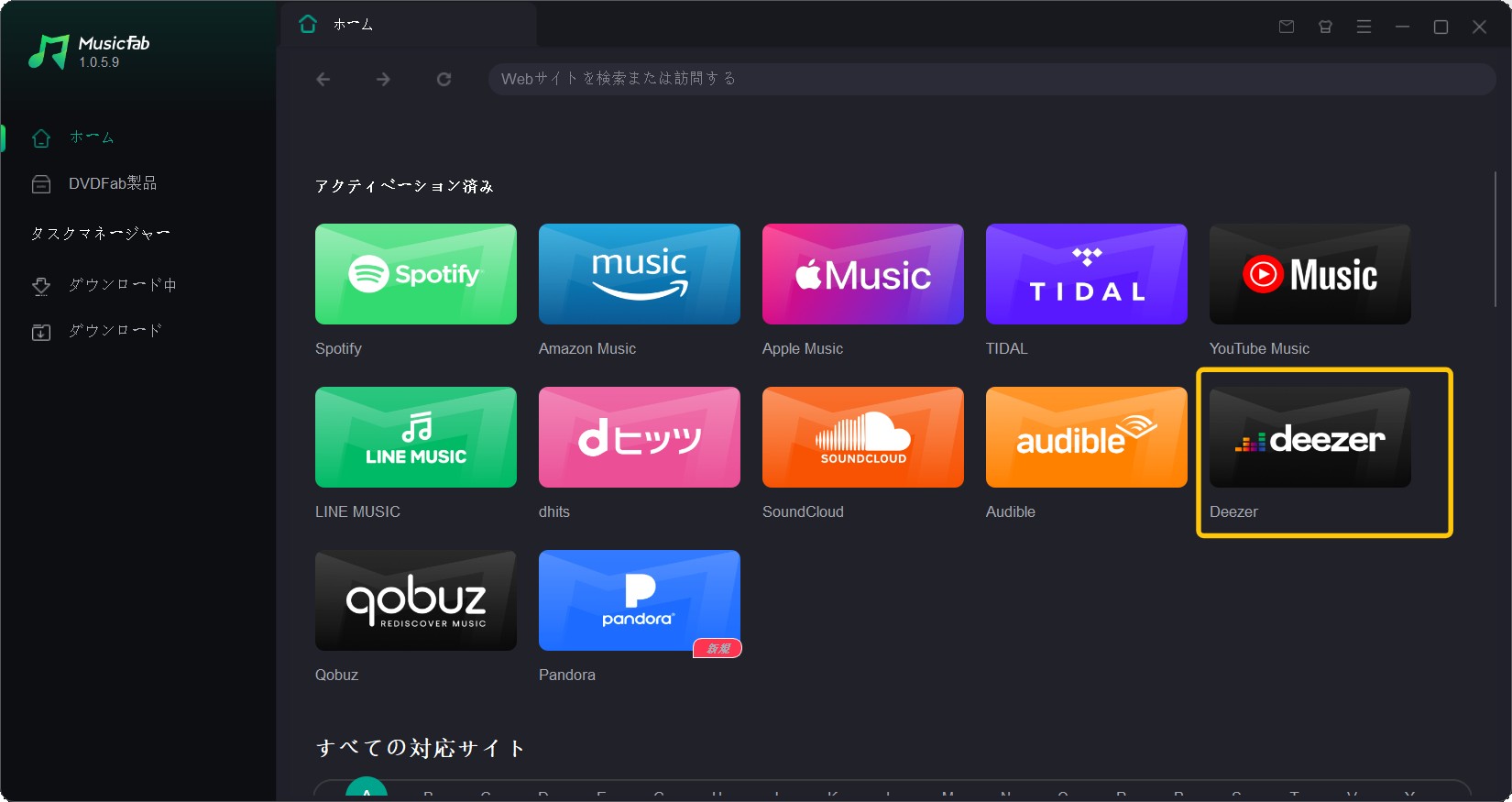Click the Deezer label text
Screen dimensions: 1512x802
1233,511
